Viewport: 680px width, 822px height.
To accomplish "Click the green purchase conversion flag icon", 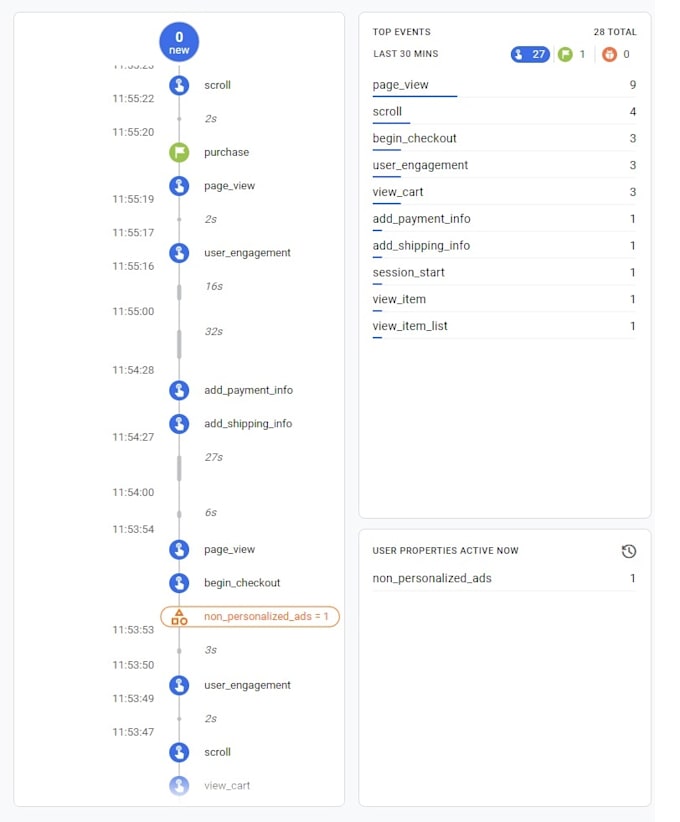I will pos(179,153).
